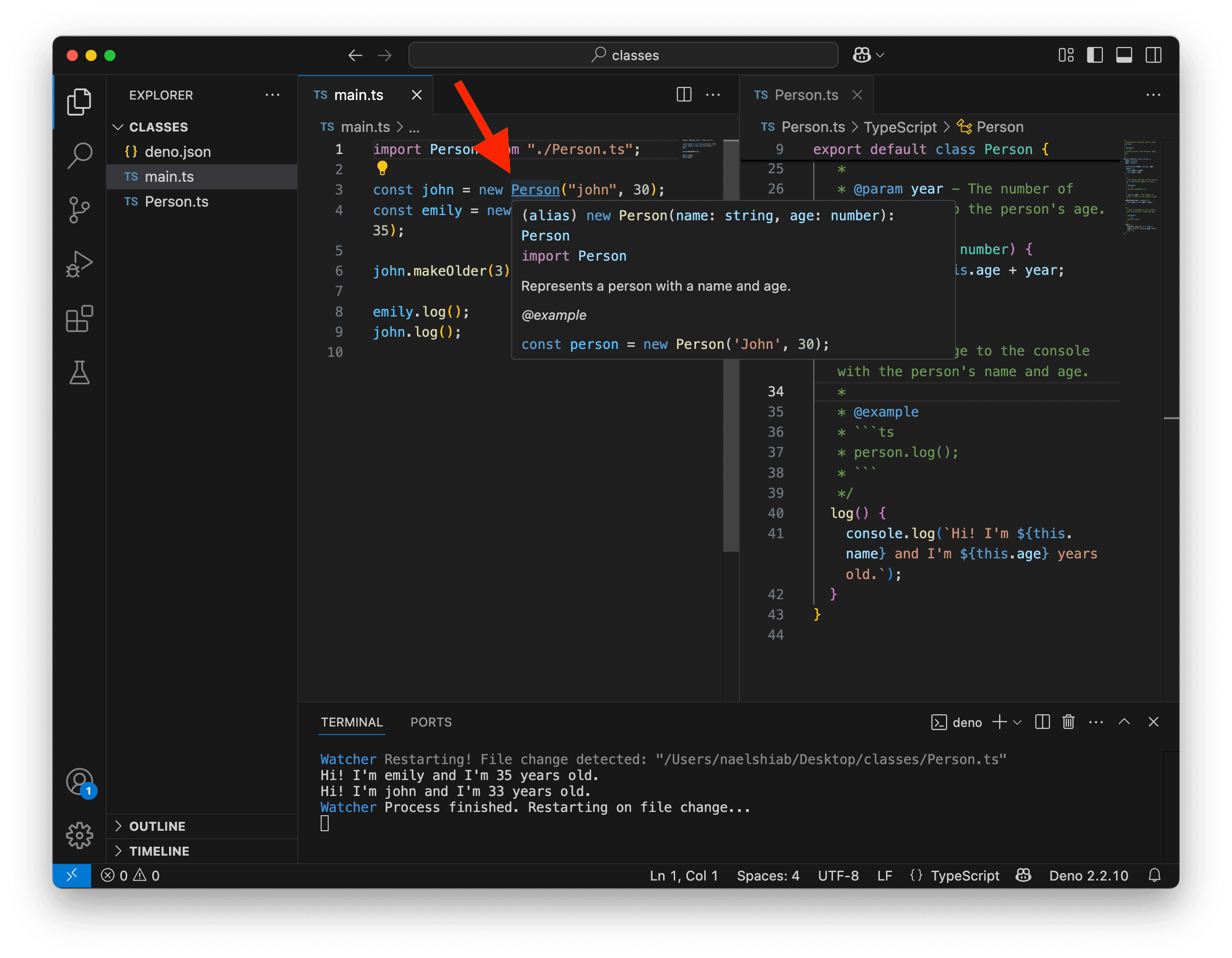Select the PORTS panel tab
1232x958 pixels.
pos(431,722)
